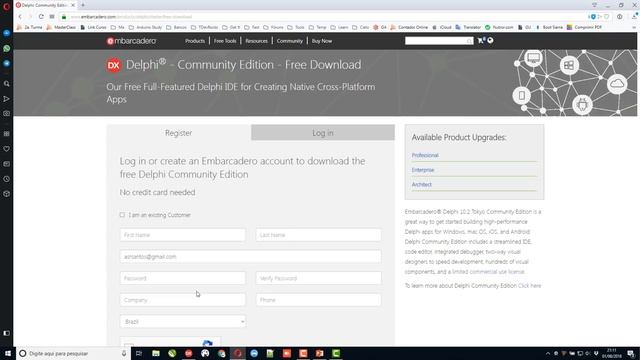This screenshot has width=640, height=360.
Task: Show hidden system tray icons
Action: point(548,353)
